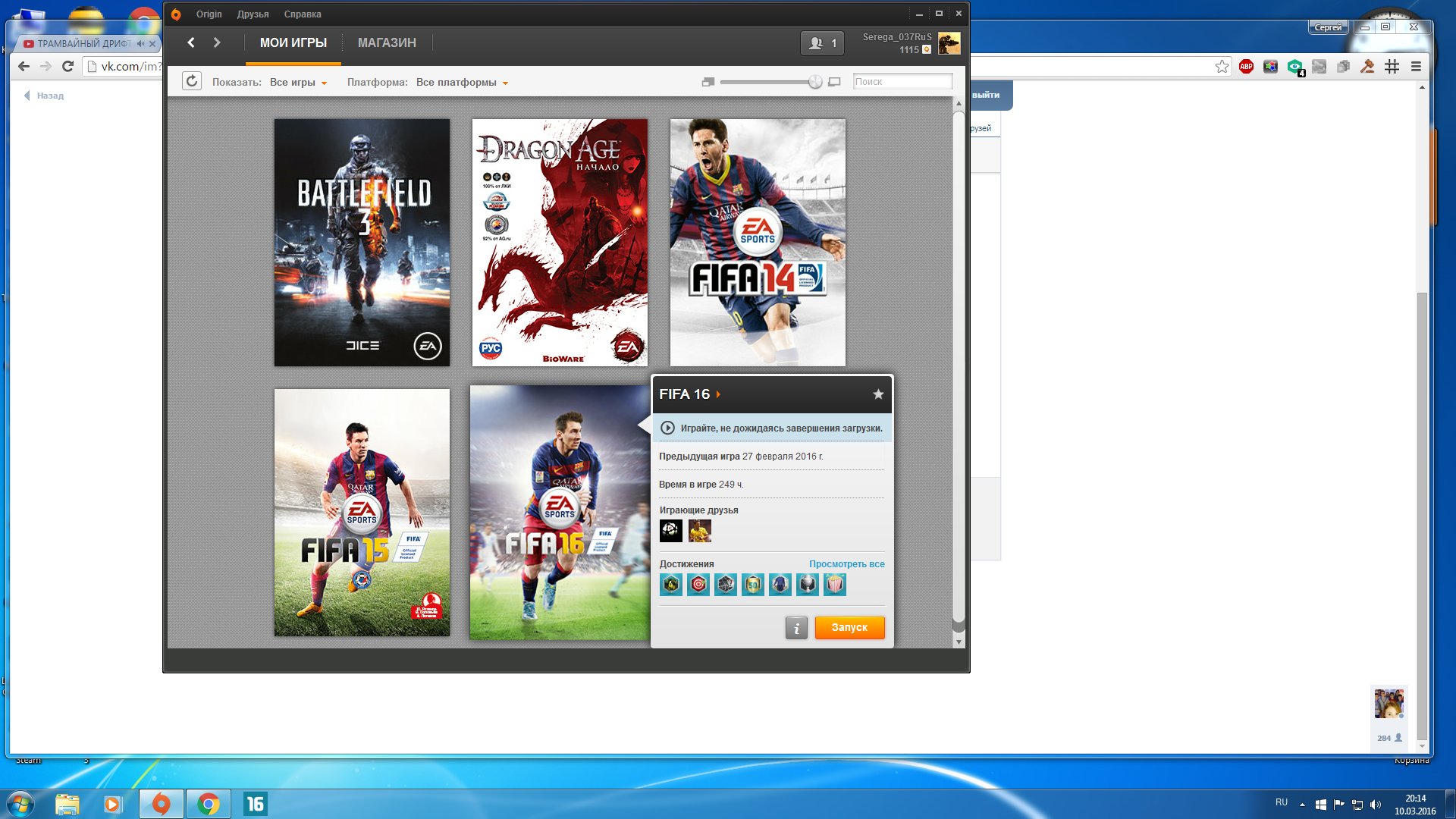Reload the Chrome page
This screenshot has height=819, width=1456.
tap(67, 67)
